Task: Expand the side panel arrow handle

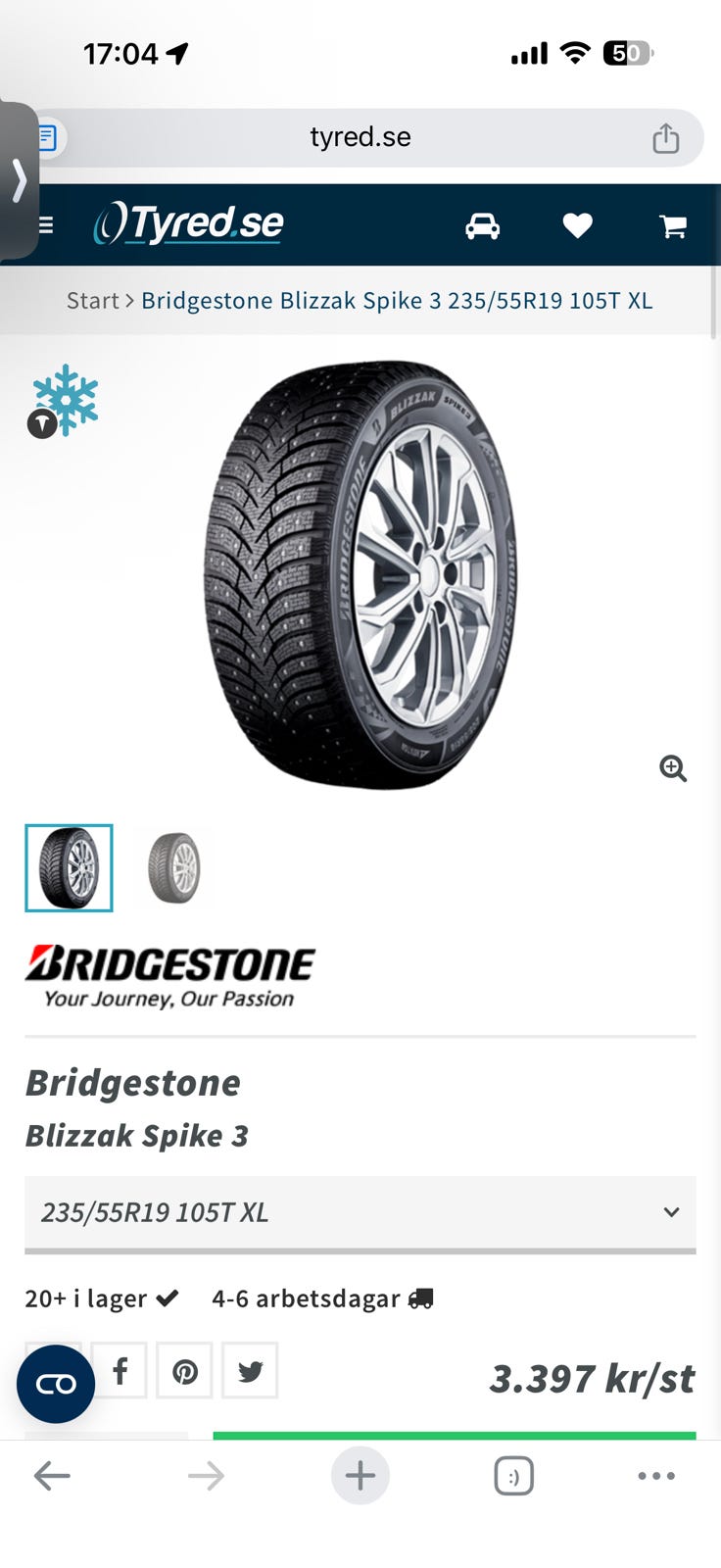Action: coord(19,180)
